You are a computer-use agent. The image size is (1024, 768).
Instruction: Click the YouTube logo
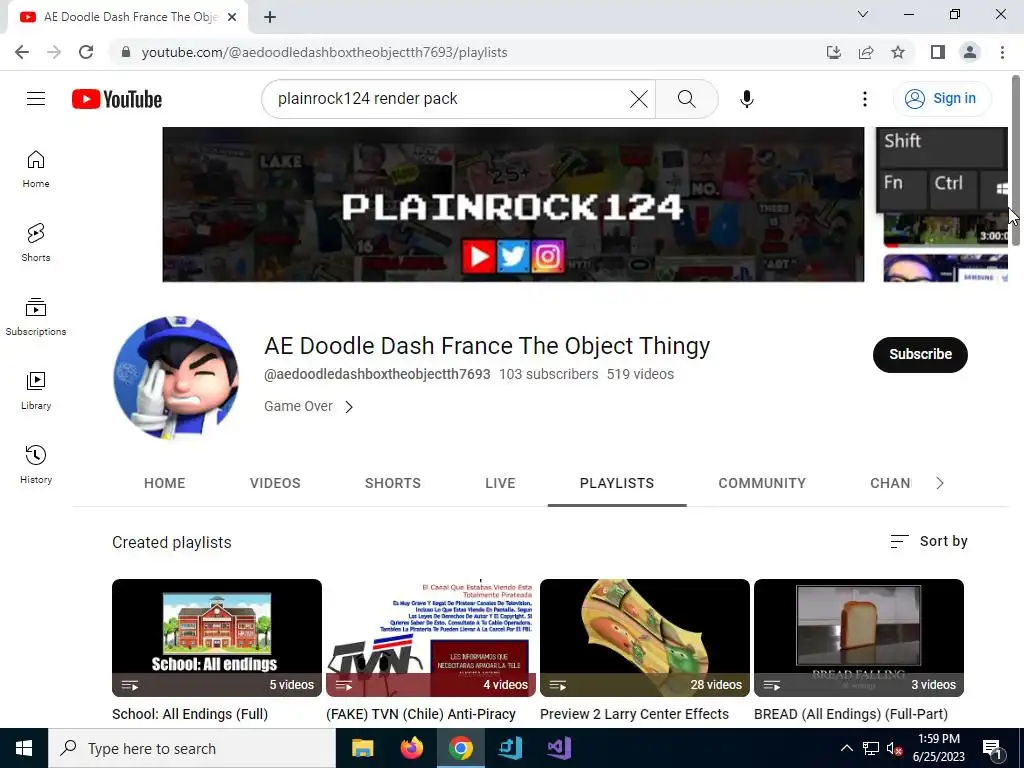click(x=117, y=99)
